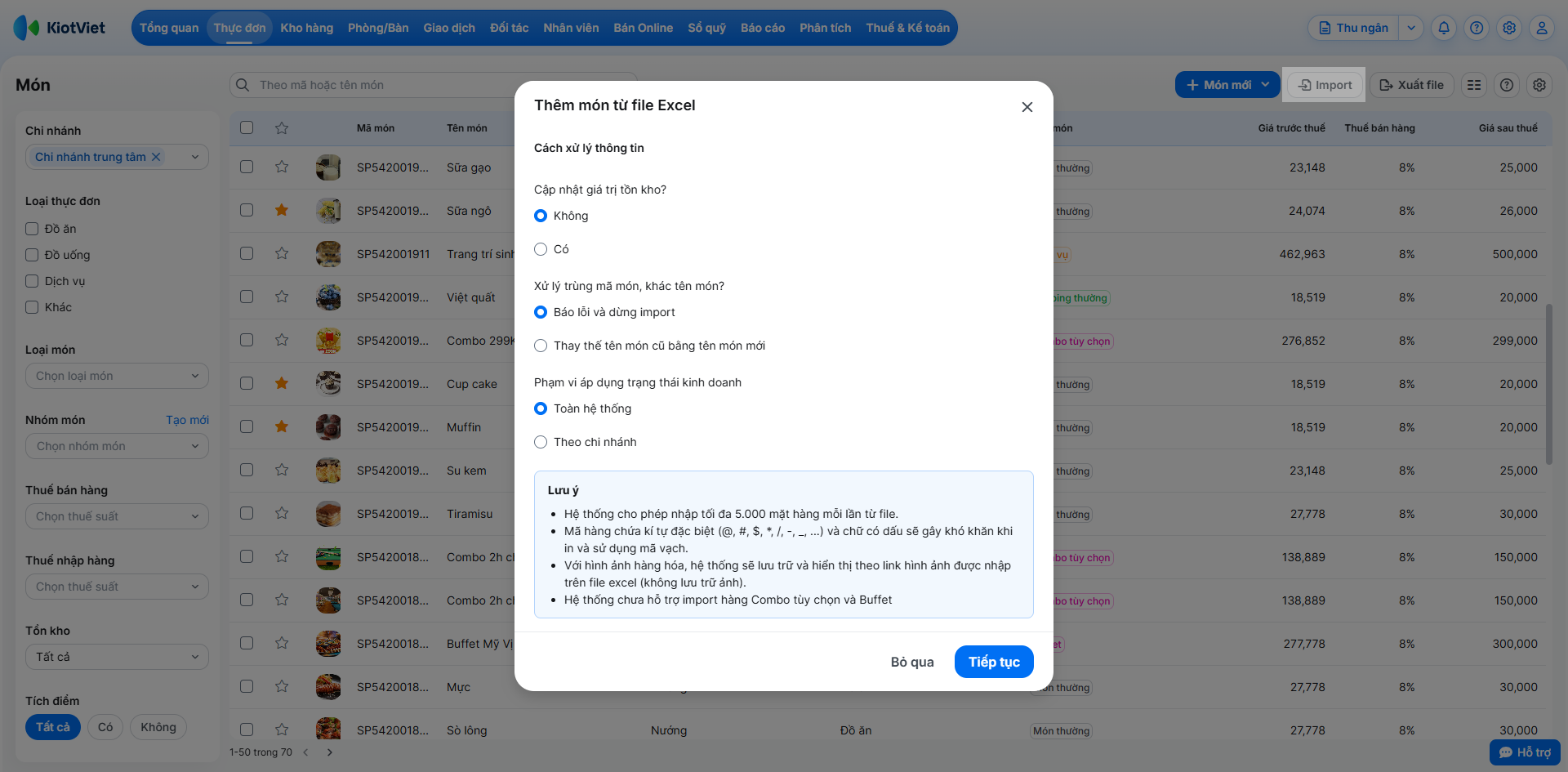Open the user account profile icon
The image size is (1568, 772).
tap(1542, 28)
